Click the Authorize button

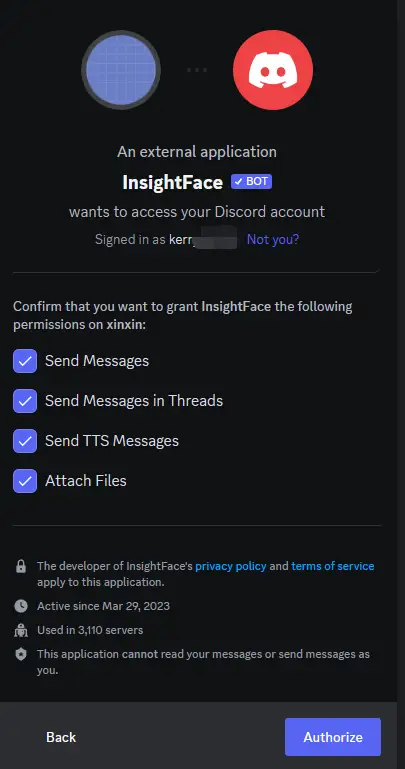click(x=333, y=737)
